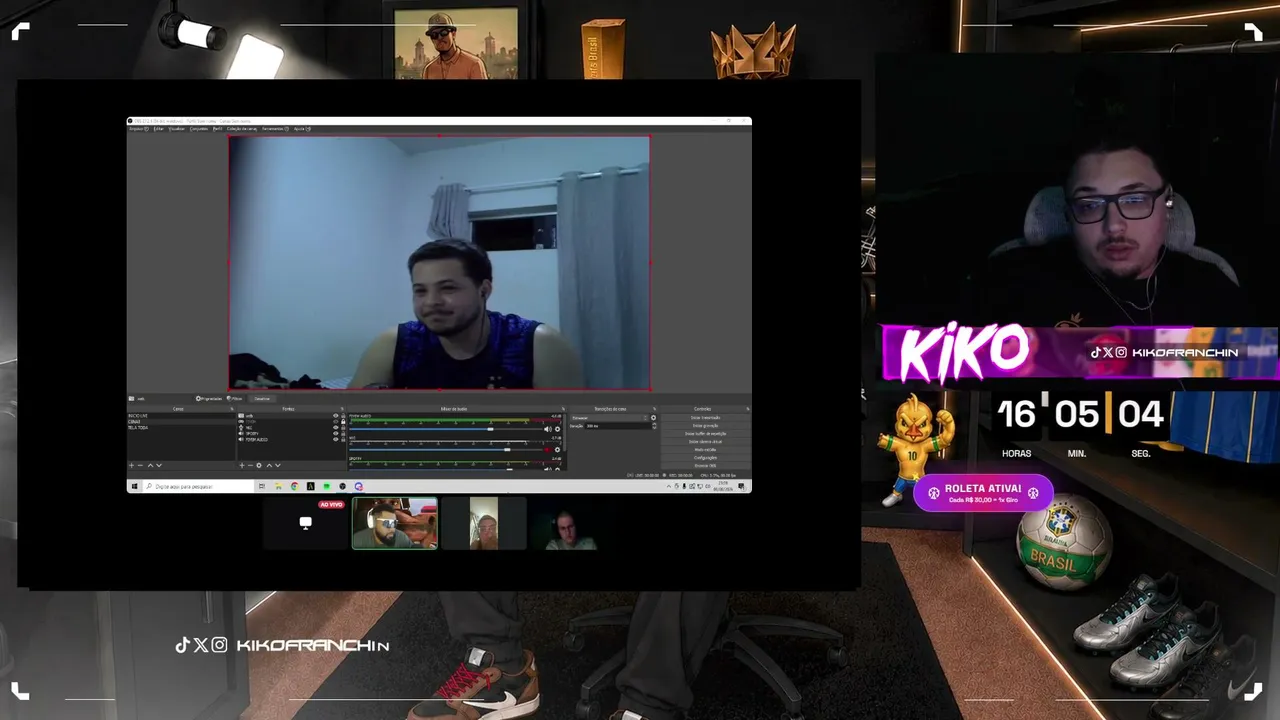The width and height of the screenshot is (1280, 720).
Task: Undock the Controles panel via header icon
Action: pyautogui.click(x=748, y=409)
